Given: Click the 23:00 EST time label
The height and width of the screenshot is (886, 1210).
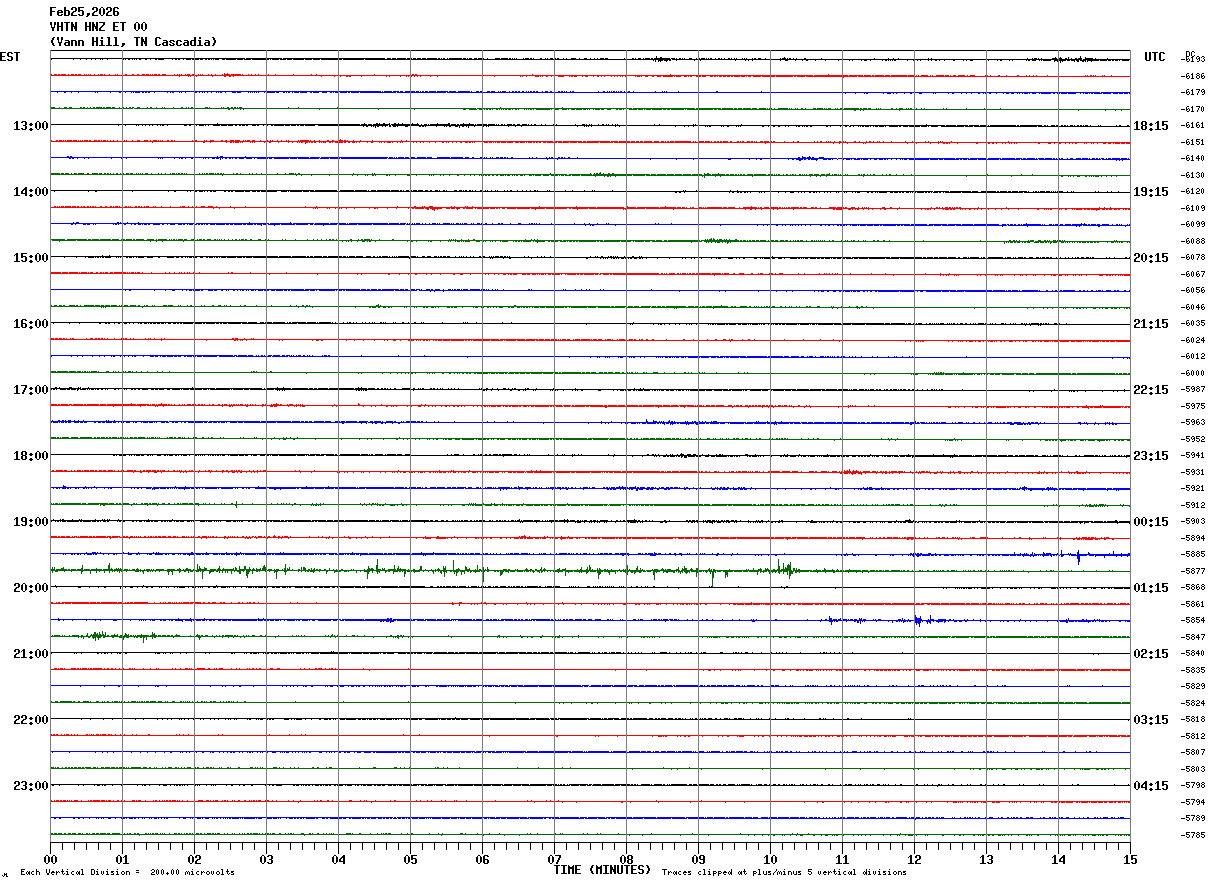Looking at the screenshot, I should click(x=31, y=786).
